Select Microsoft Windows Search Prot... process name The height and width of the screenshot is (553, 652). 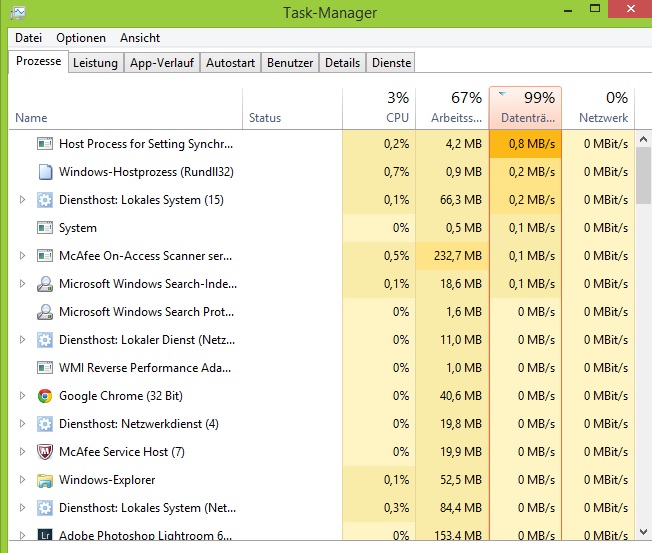pos(146,312)
